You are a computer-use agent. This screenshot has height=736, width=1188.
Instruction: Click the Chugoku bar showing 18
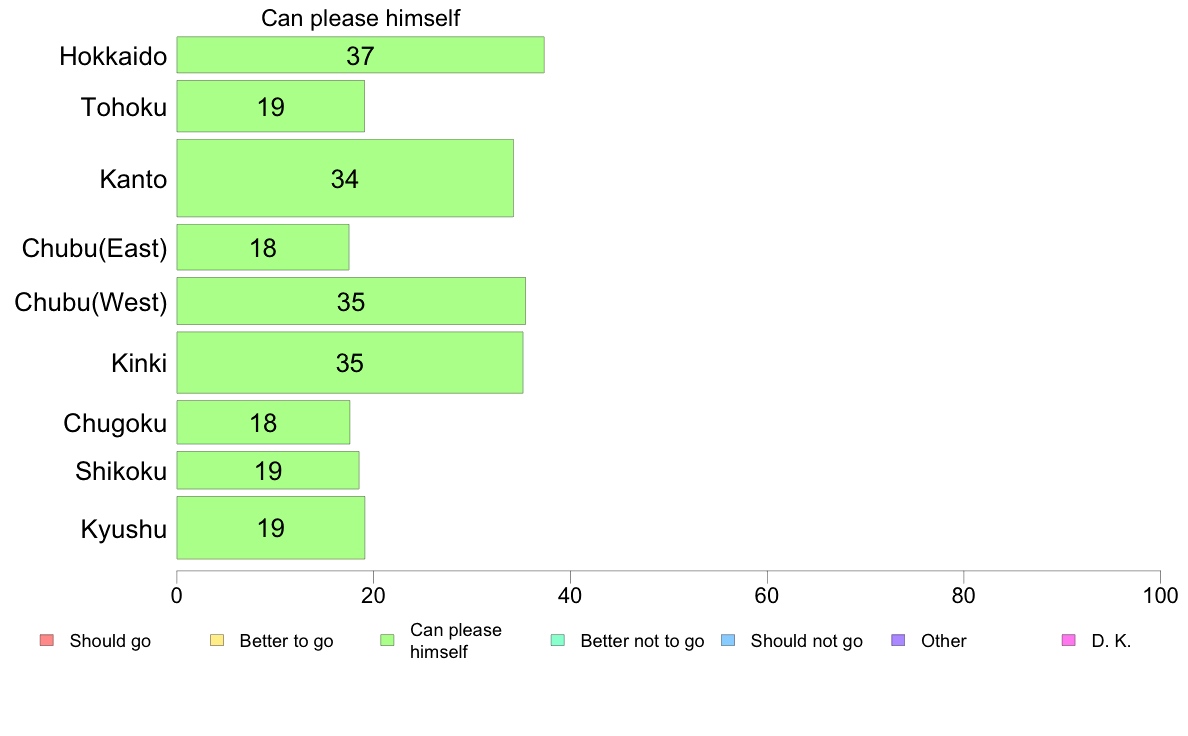click(263, 422)
